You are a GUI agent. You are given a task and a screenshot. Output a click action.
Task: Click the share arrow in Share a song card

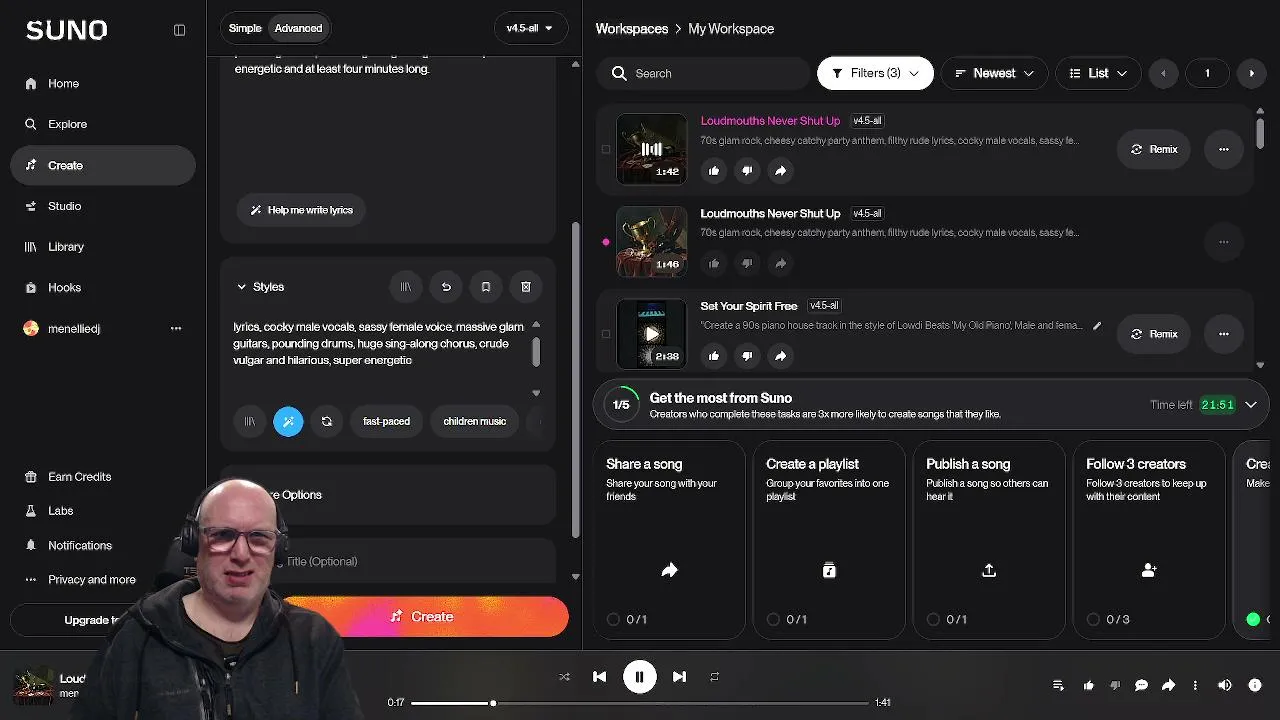[669, 570]
